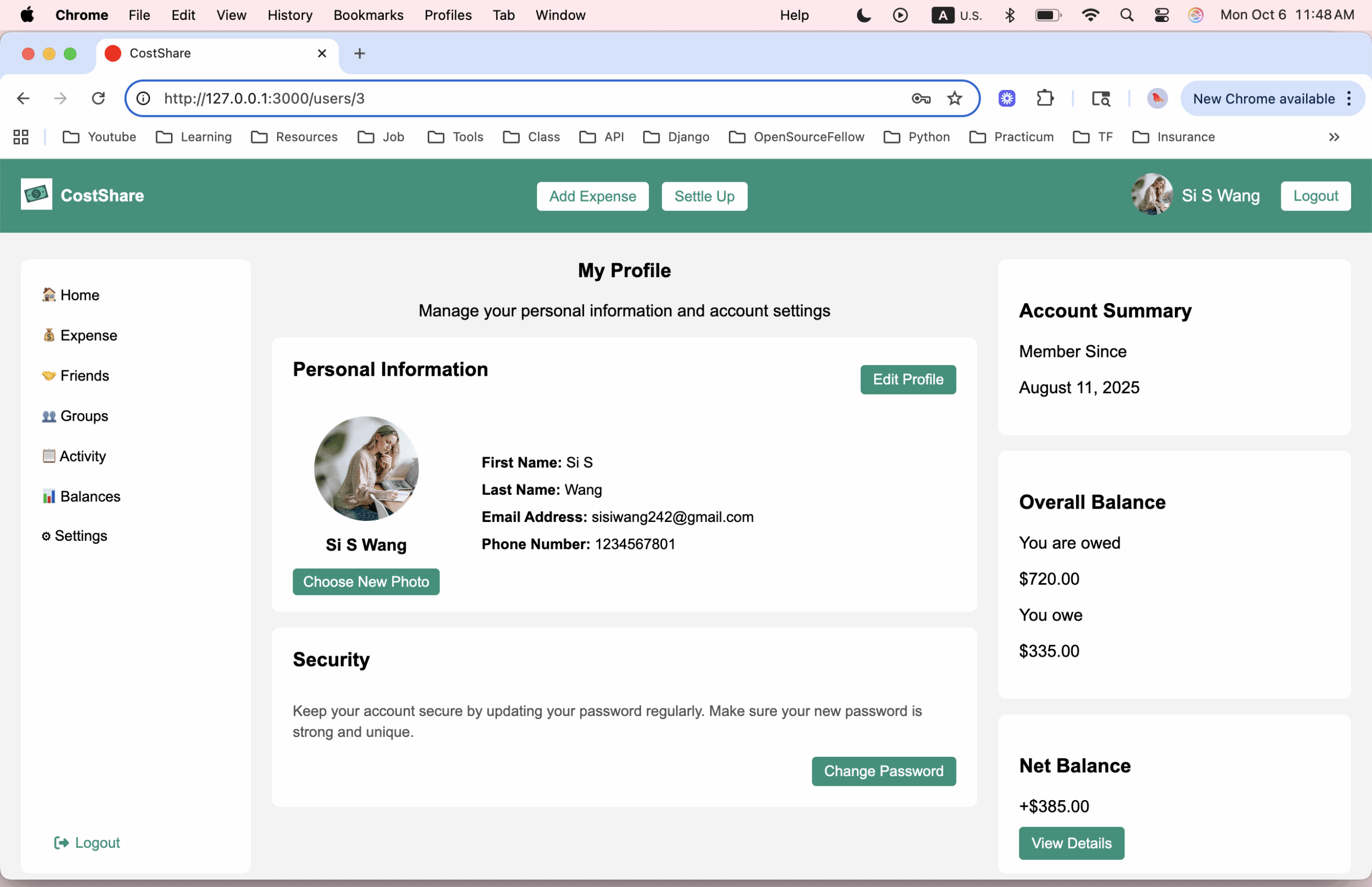
Task: Open macOS Control Center toggle icon
Action: (x=1161, y=15)
